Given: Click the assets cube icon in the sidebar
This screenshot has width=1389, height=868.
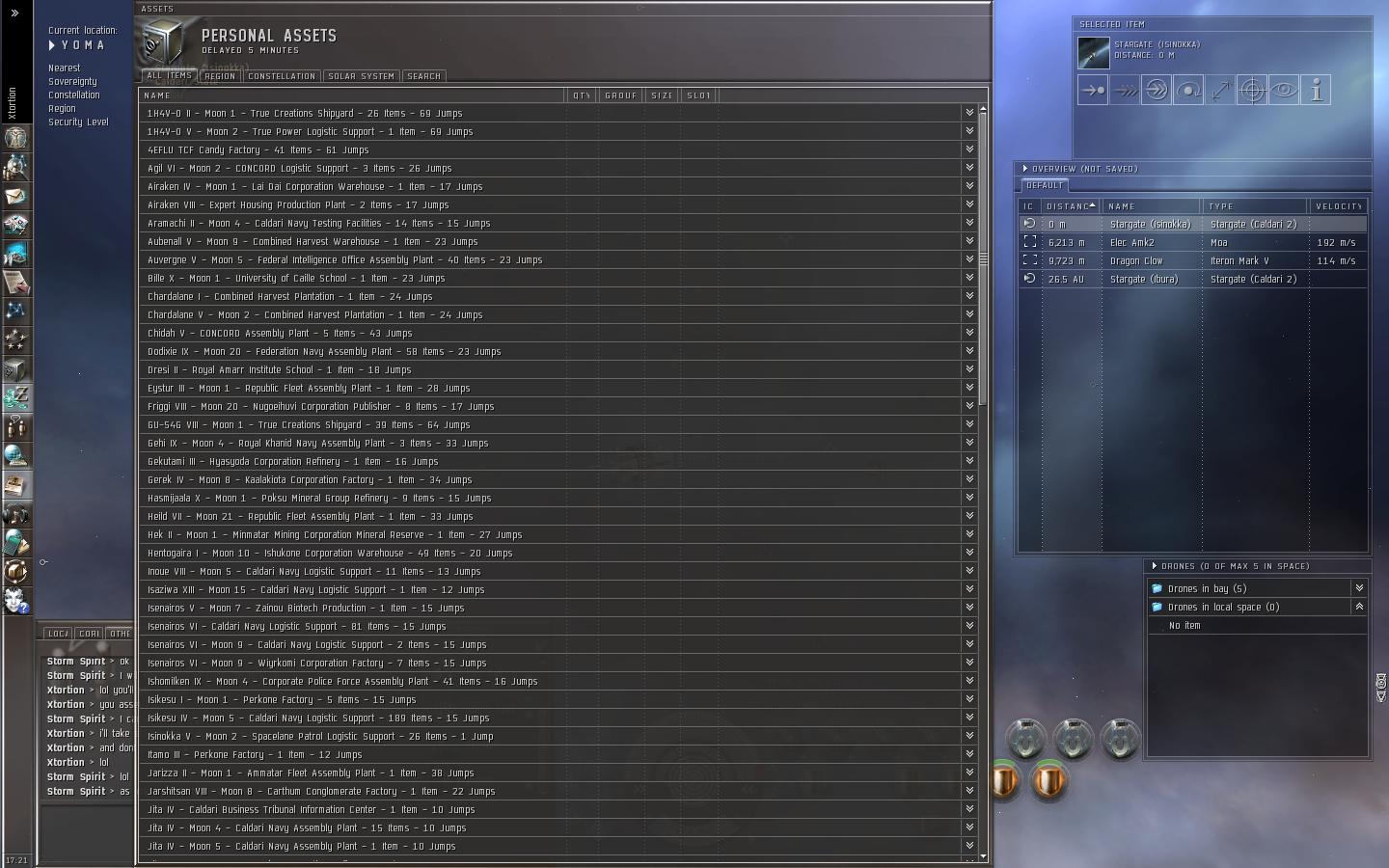Looking at the screenshot, I should 16,369.
